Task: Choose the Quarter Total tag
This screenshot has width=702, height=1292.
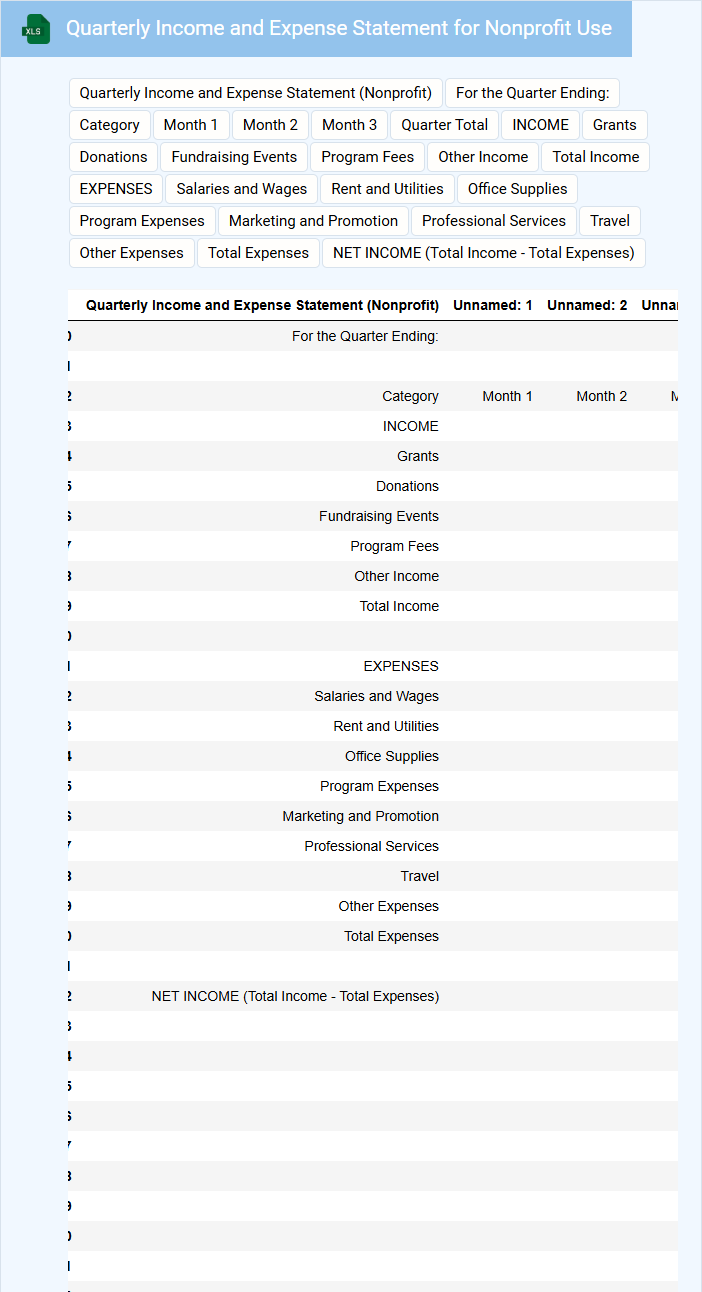Action: (x=445, y=125)
